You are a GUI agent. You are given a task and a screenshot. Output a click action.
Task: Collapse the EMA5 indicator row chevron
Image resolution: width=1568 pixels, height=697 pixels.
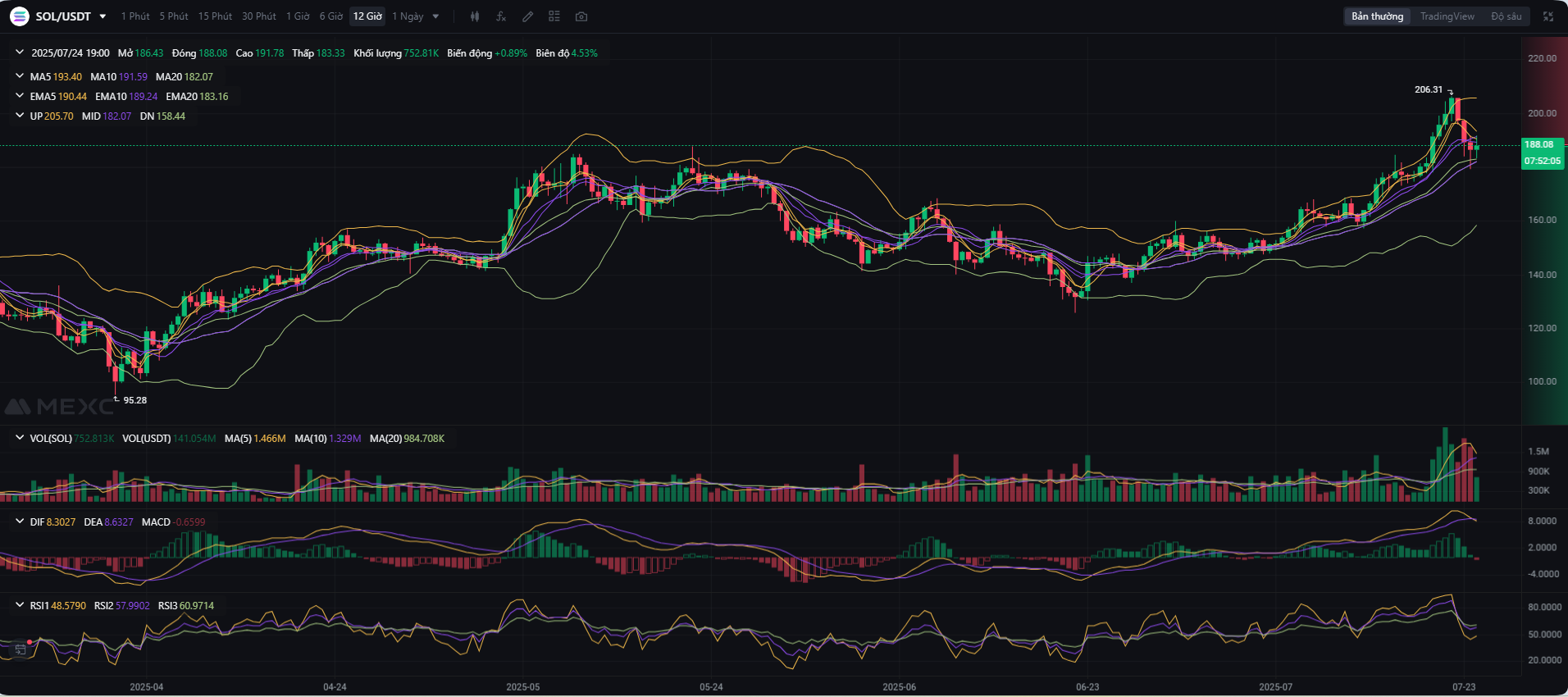[x=20, y=96]
